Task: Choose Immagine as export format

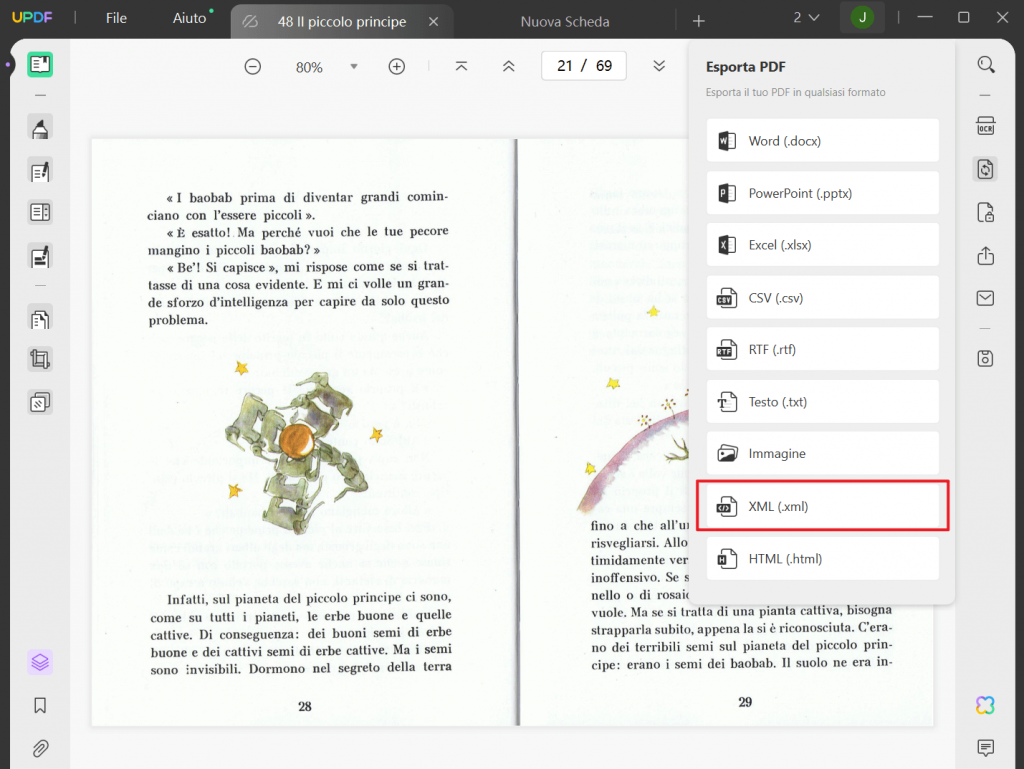Action: tap(822, 453)
